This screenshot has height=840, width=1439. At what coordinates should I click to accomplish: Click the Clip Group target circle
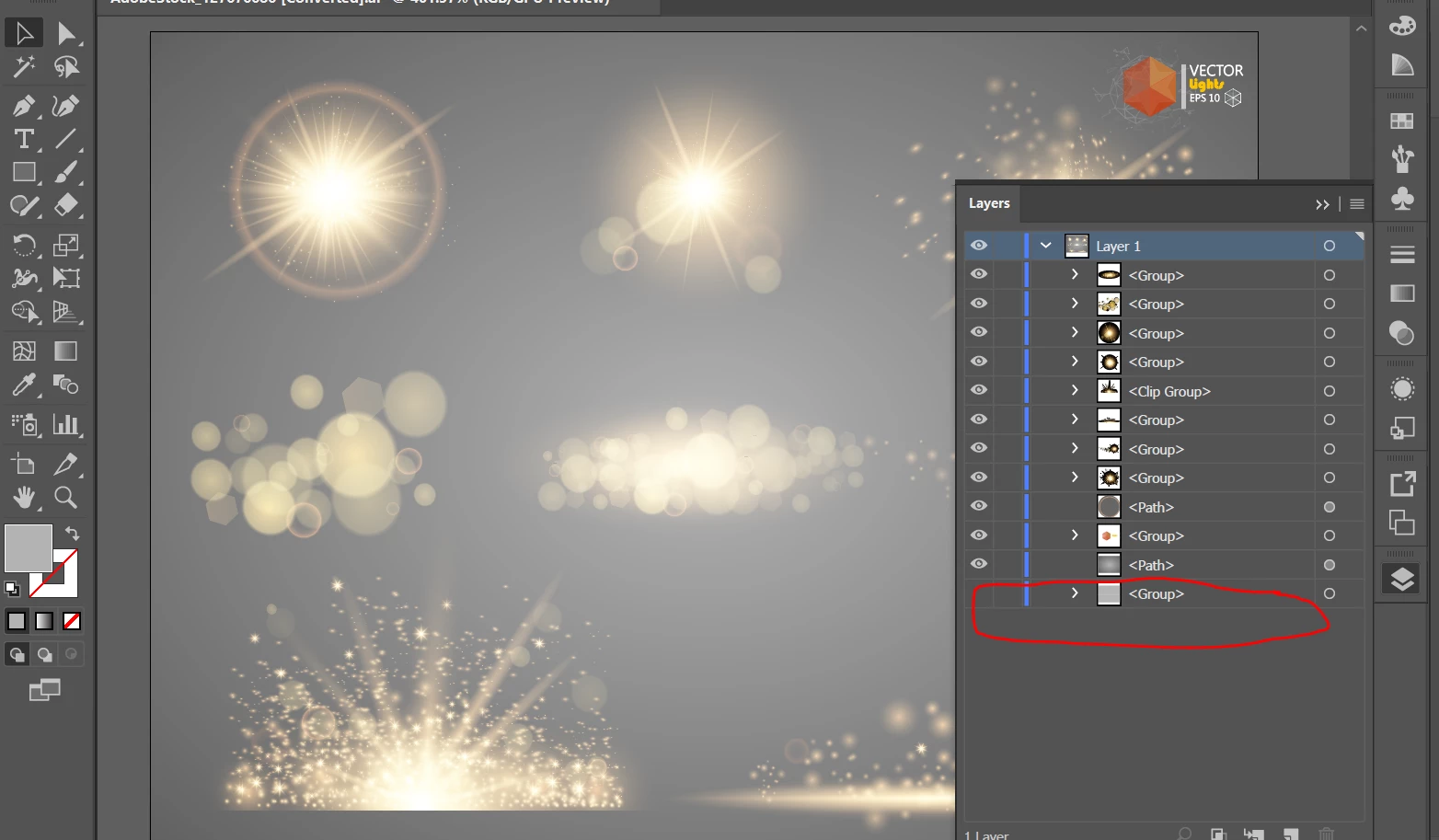coord(1330,391)
